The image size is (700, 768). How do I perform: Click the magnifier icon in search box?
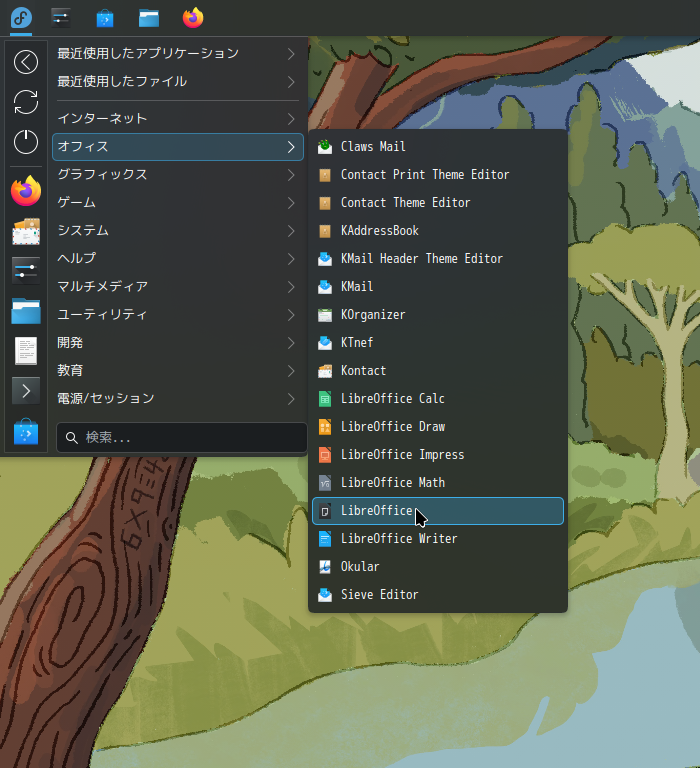(72, 438)
